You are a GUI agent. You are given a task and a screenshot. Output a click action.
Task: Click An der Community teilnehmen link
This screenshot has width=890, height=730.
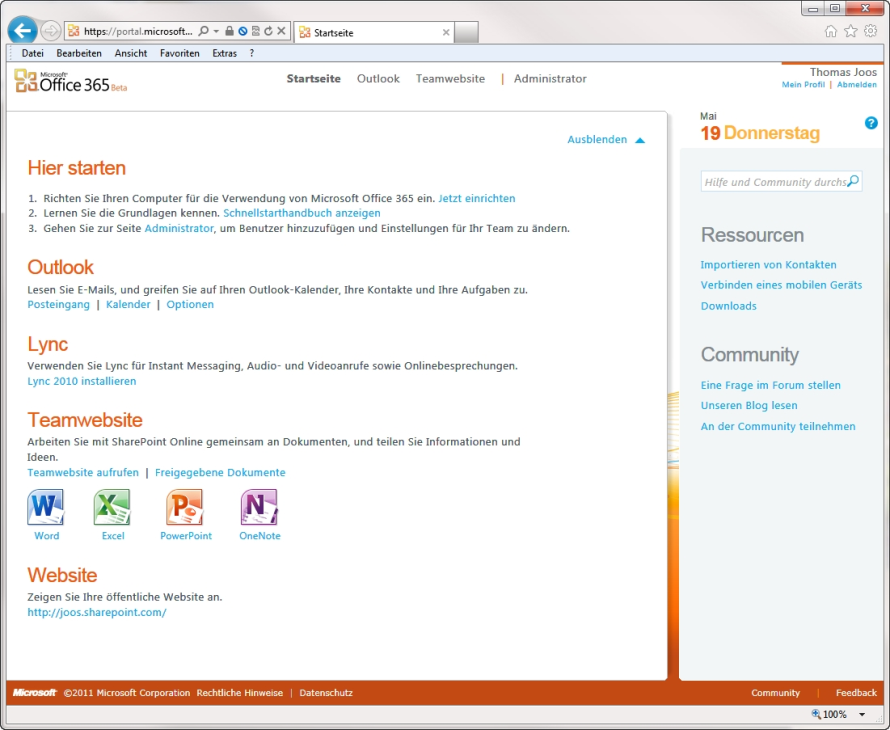(x=778, y=426)
